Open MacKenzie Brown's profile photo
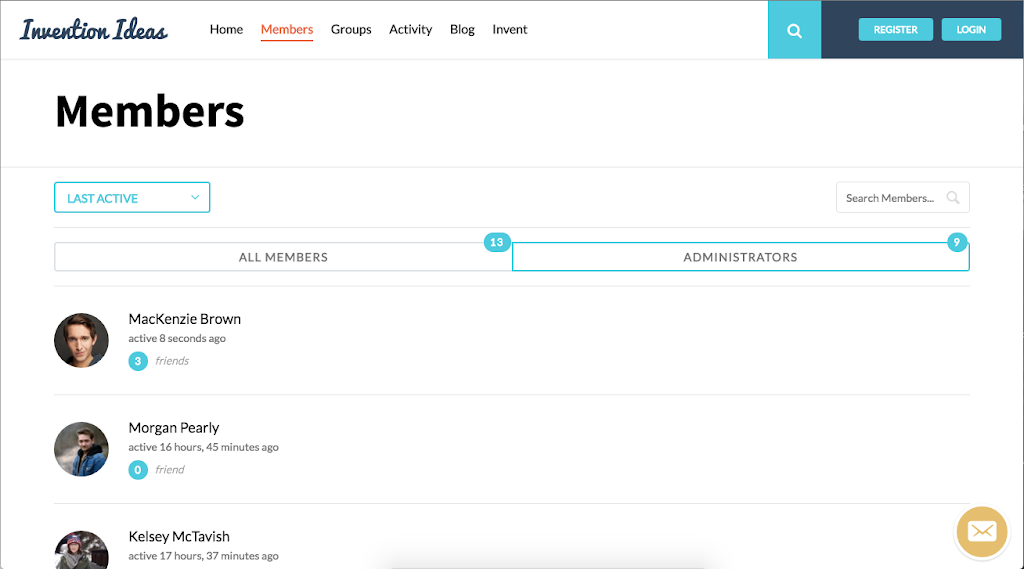 coord(81,340)
